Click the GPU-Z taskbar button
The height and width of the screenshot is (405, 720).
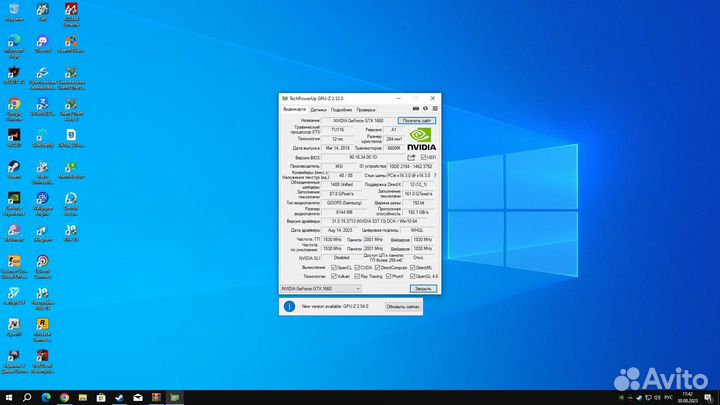click(x=174, y=398)
